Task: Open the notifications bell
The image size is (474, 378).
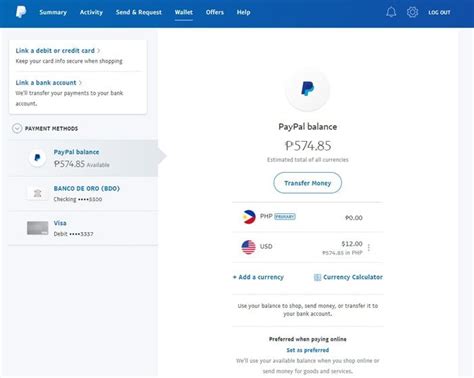Action: pyautogui.click(x=391, y=12)
